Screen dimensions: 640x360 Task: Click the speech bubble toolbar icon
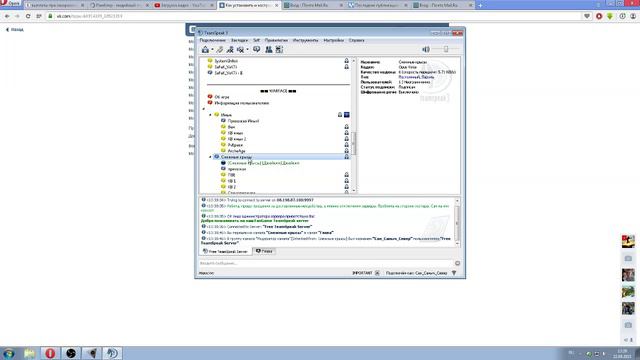click(x=256, y=49)
